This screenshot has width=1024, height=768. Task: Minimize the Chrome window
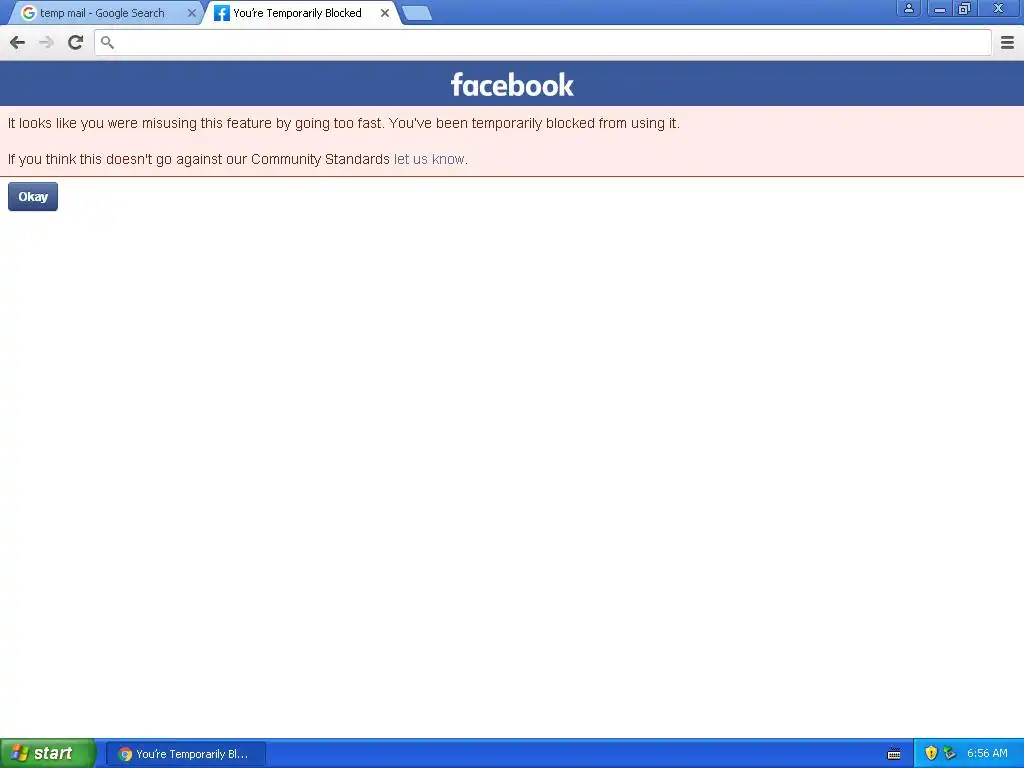coord(940,8)
